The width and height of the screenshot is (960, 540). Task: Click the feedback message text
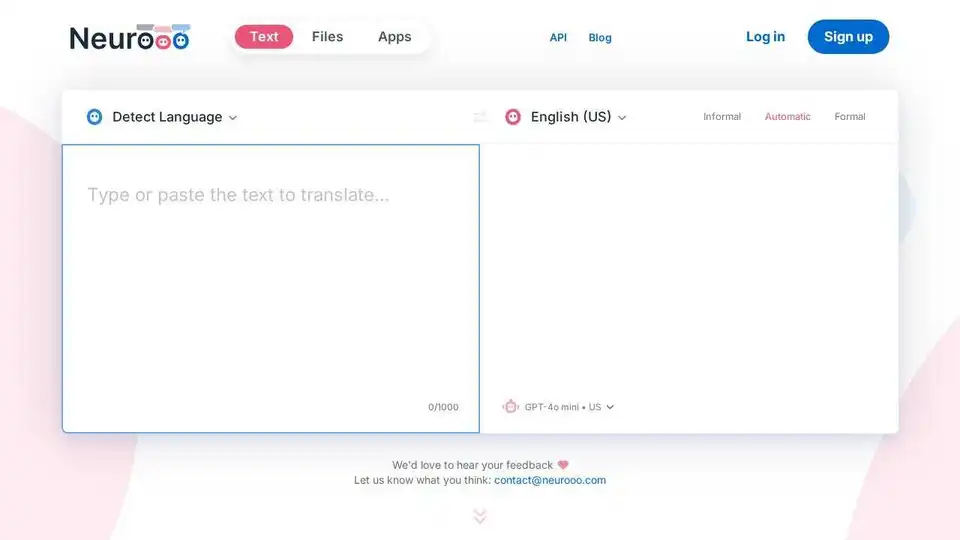pos(472,465)
